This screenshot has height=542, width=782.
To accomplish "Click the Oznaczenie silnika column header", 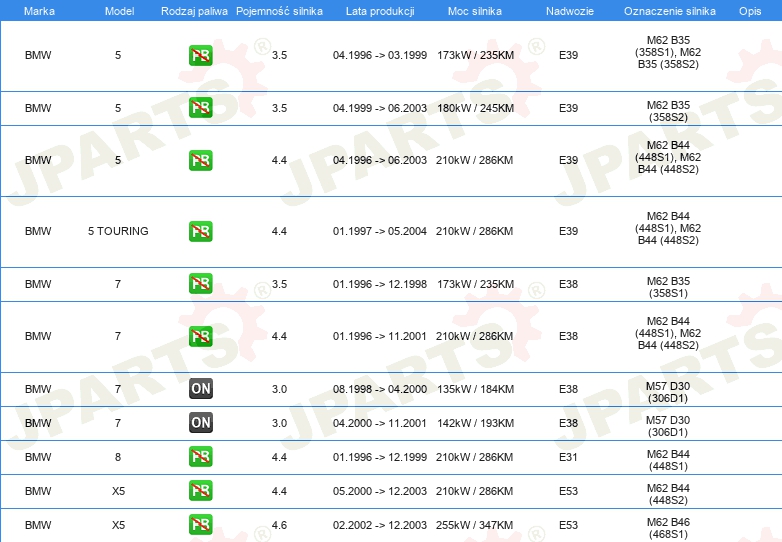I will coord(669,11).
